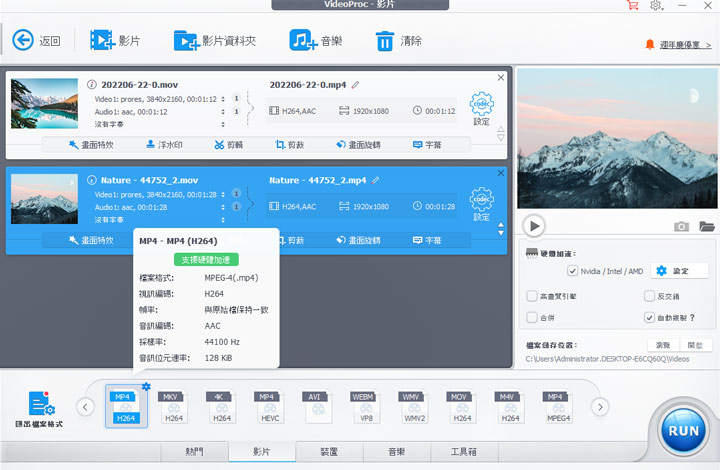The height and width of the screenshot is (470, 720).
Task: Click 開啟 to open output folder
Action: pyautogui.click(x=695, y=345)
